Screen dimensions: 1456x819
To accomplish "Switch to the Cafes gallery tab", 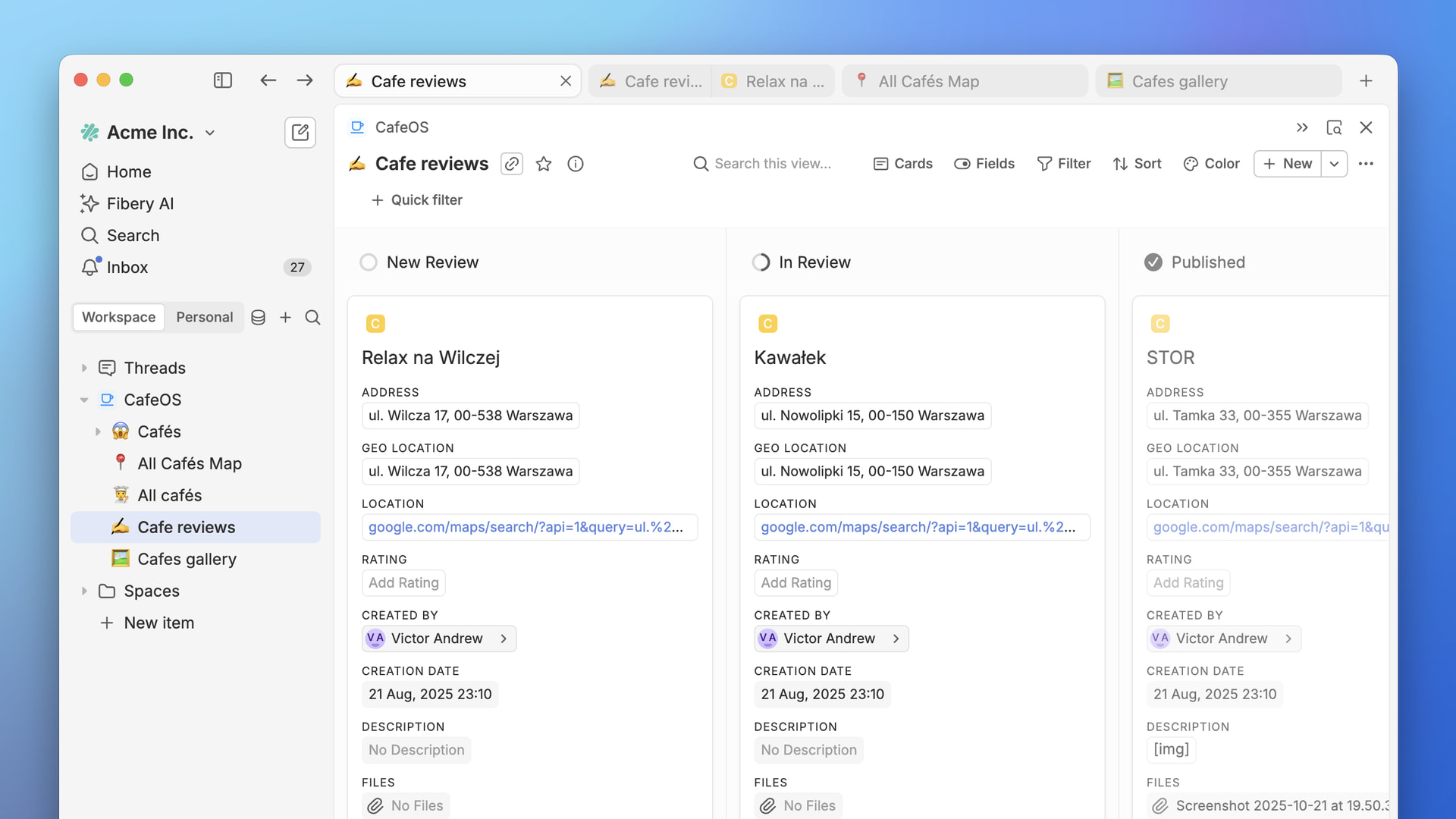I will click(x=1178, y=81).
